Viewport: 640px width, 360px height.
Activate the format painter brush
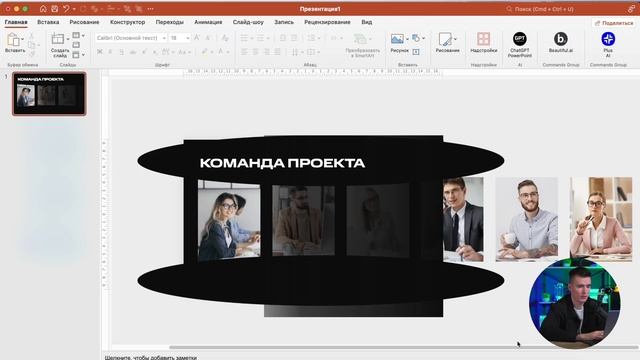click(x=32, y=54)
